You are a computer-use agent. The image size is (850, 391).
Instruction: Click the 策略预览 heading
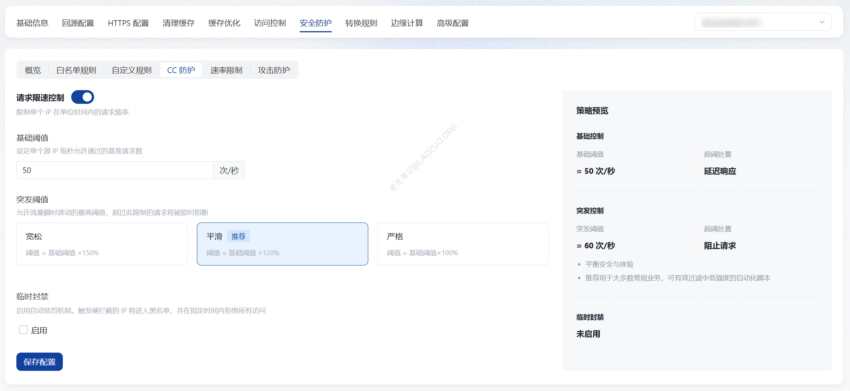(592, 111)
